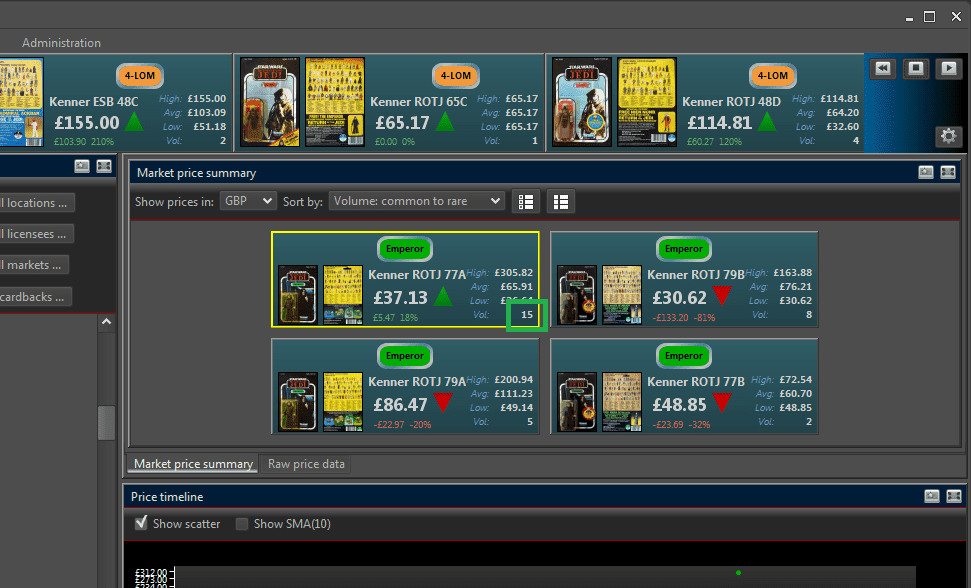The height and width of the screenshot is (588, 971).
Task: Switch to the detailed list view icon
Action: click(x=560, y=201)
